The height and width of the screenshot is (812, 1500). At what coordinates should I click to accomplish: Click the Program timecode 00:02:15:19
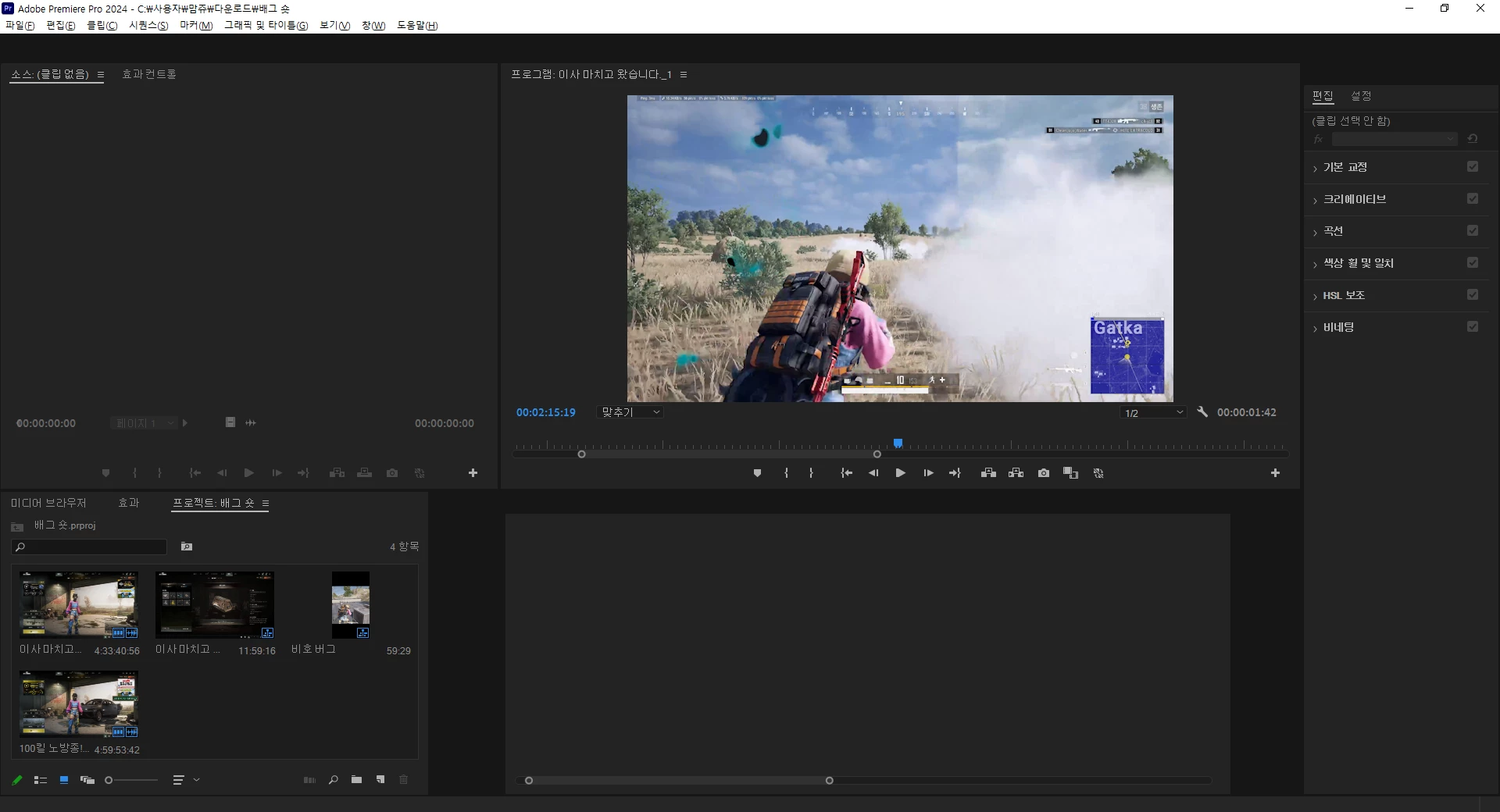(546, 412)
